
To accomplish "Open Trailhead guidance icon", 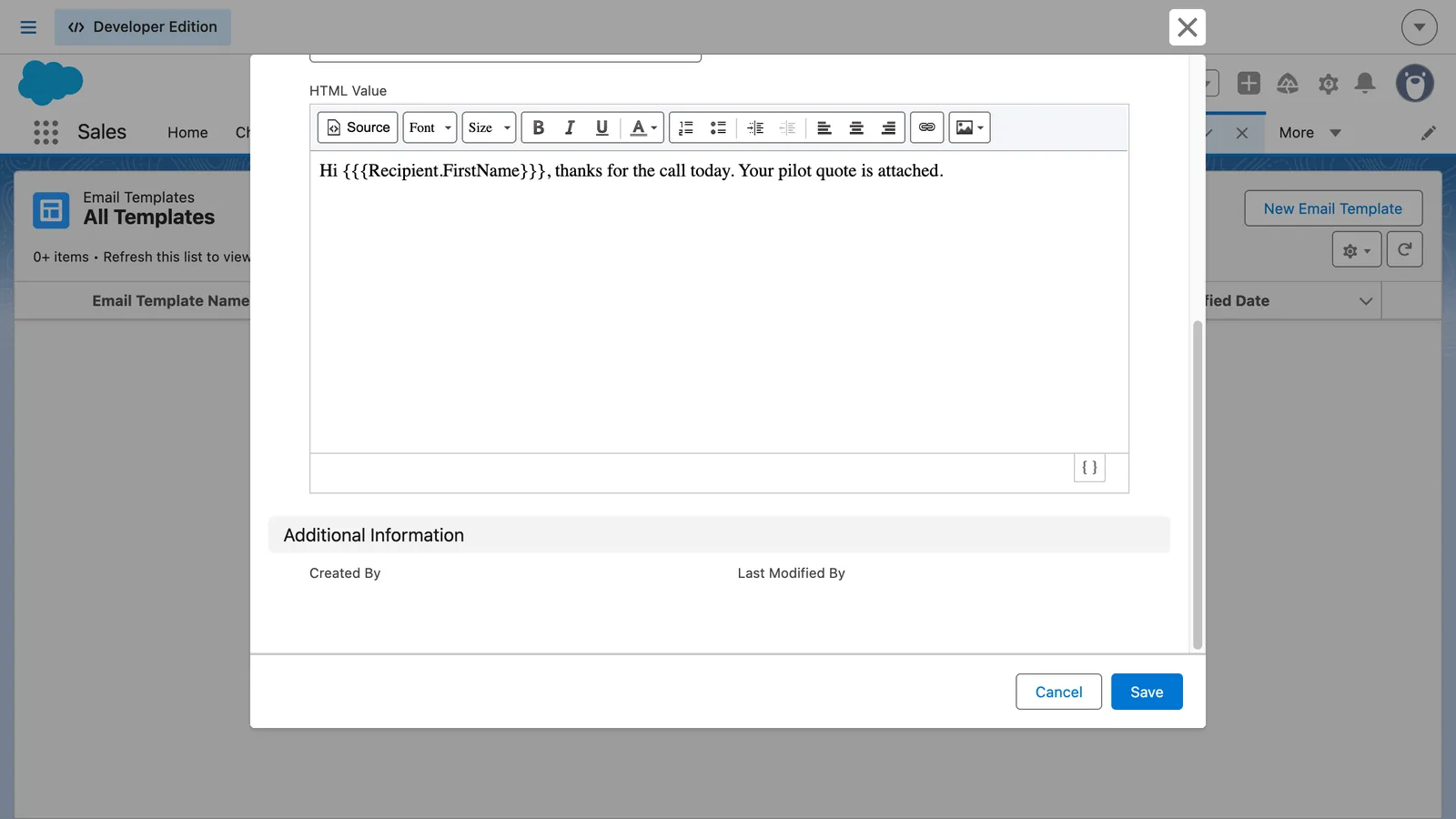I will [1288, 84].
